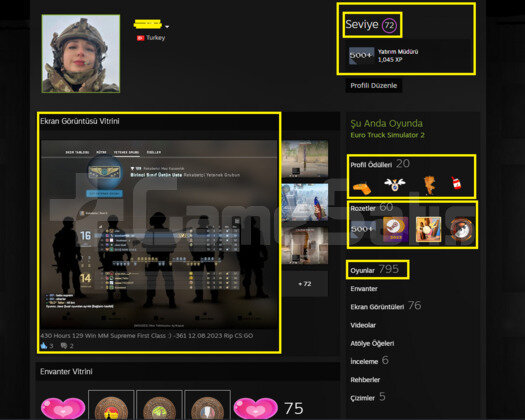Open Ekran Görüntüleri 76 link

coord(386,306)
